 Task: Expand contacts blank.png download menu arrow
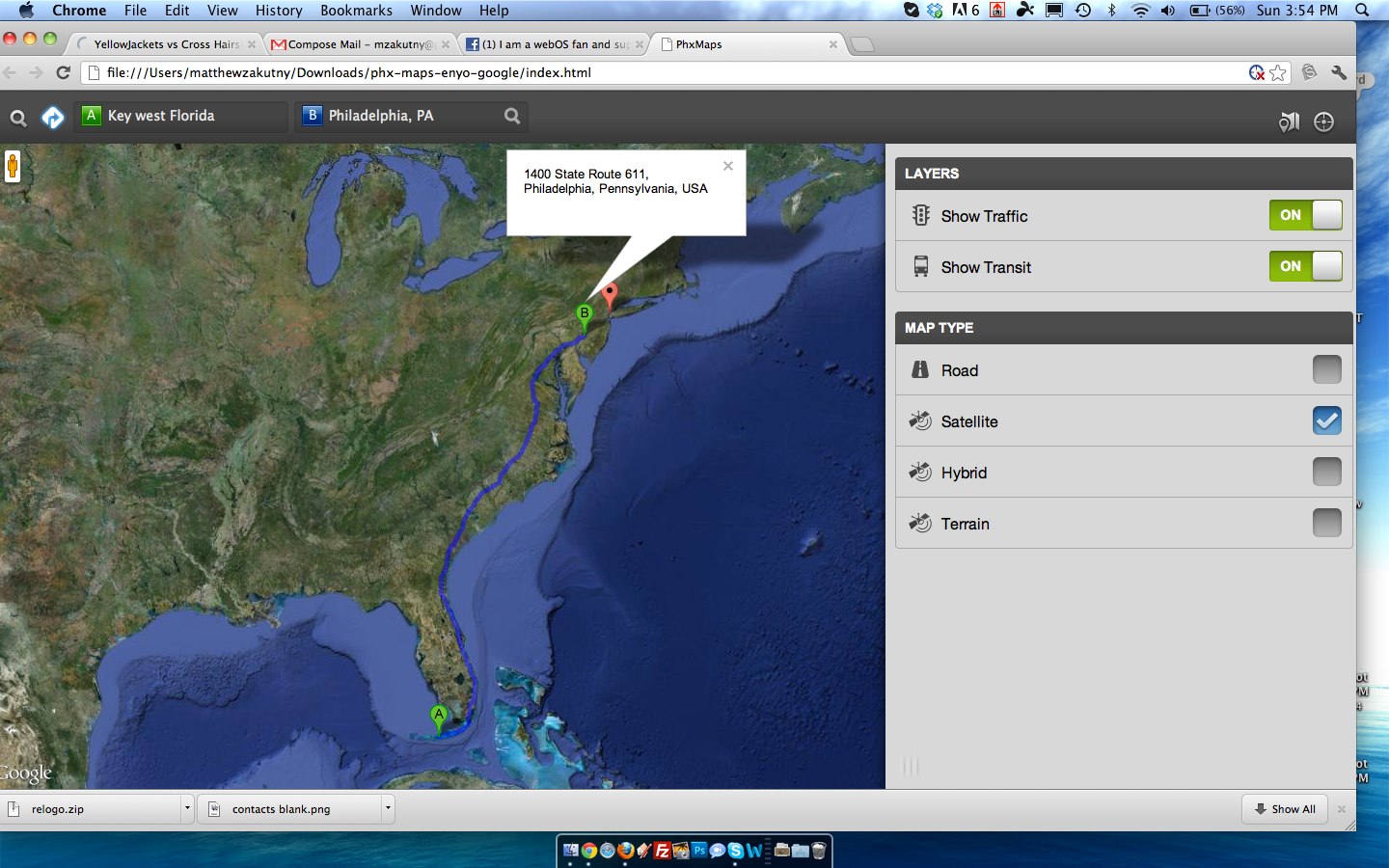[388, 809]
